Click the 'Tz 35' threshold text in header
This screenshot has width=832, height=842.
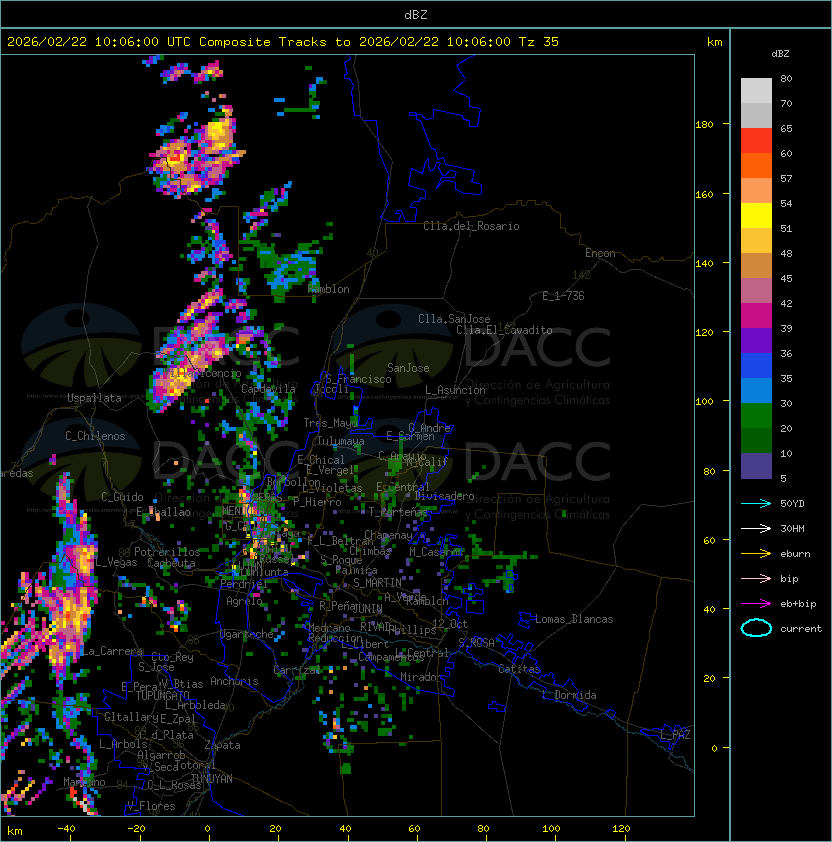pyautogui.click(x=539, y=42)
